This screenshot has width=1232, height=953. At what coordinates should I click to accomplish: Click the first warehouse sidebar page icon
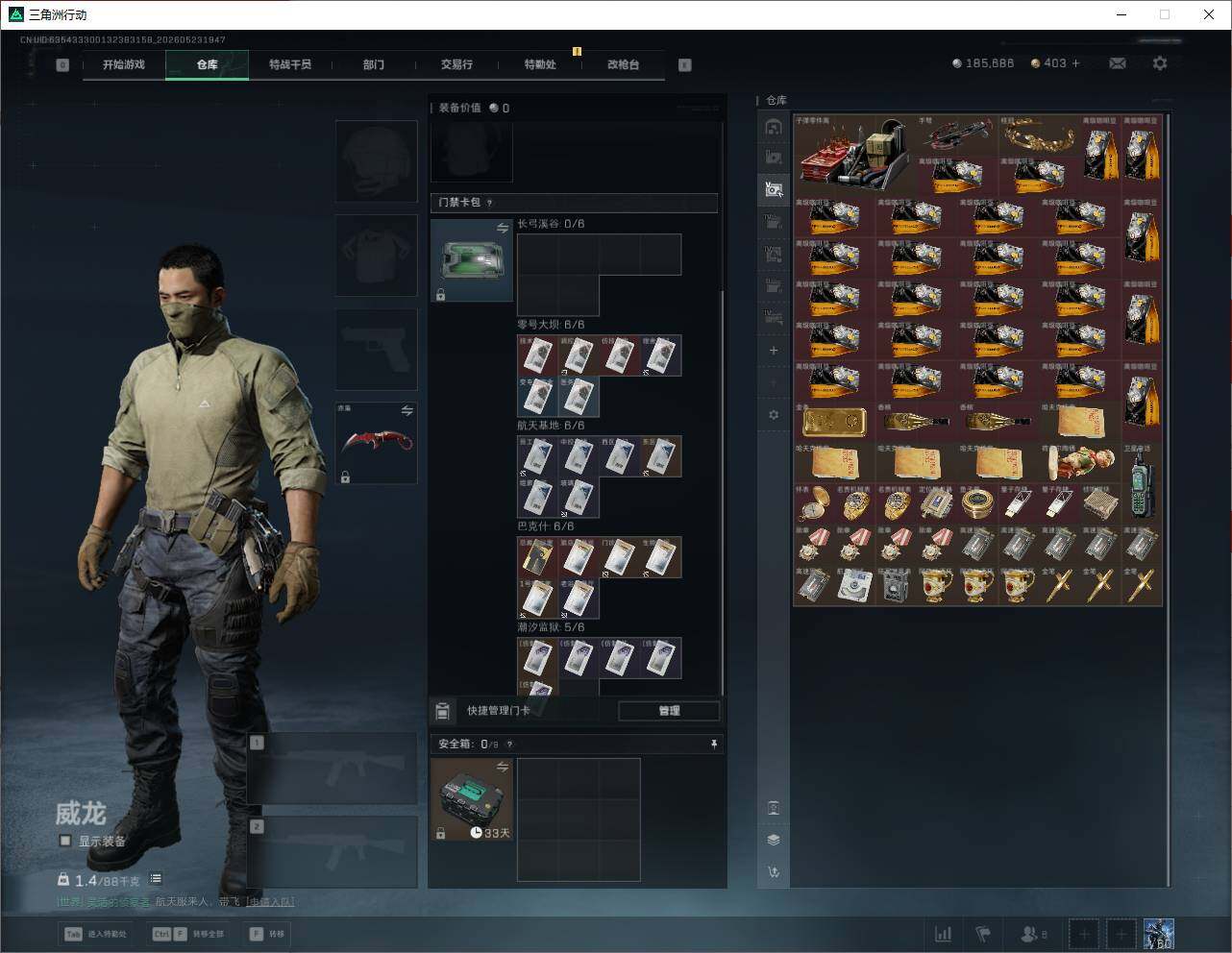coord(774,126)
